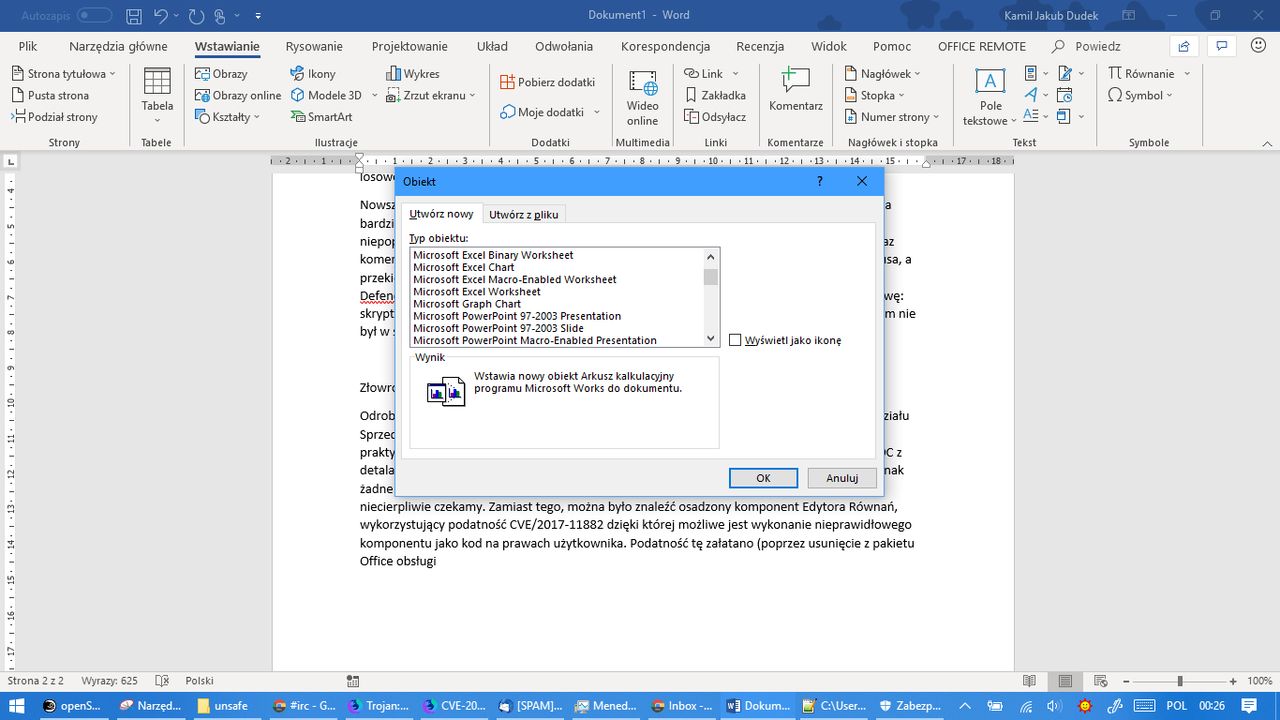1280x720 pixels.
Task: Open the comments pane speech bubble icon
Action: pyautogui.click(x=1220, y=46)
